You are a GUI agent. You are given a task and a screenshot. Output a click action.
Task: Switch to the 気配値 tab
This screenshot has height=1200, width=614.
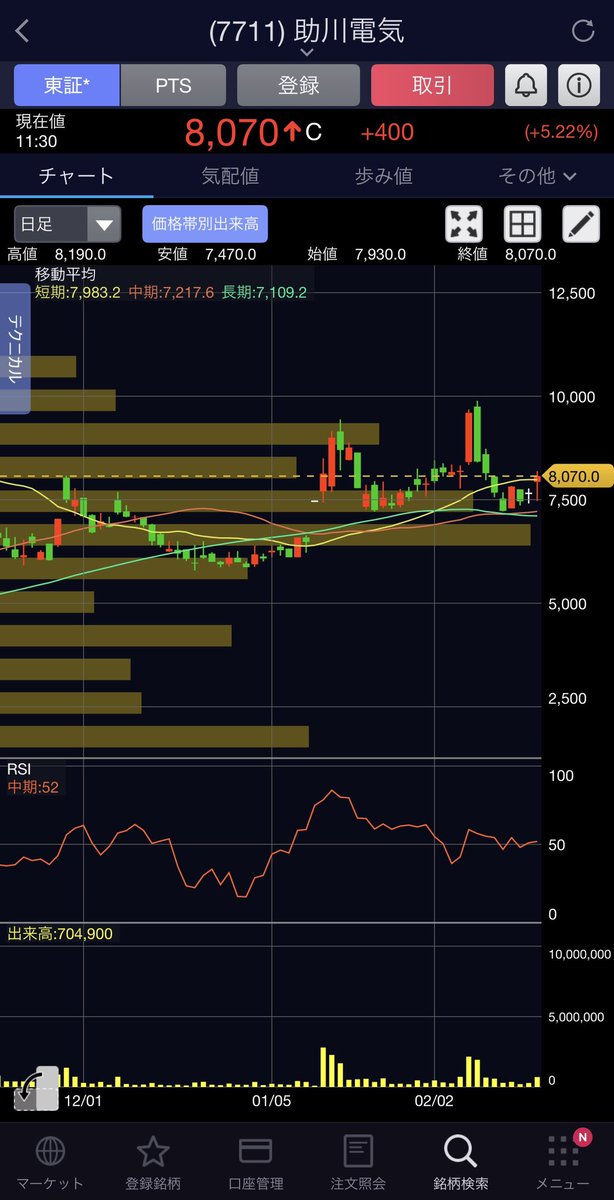coord(230,176)
